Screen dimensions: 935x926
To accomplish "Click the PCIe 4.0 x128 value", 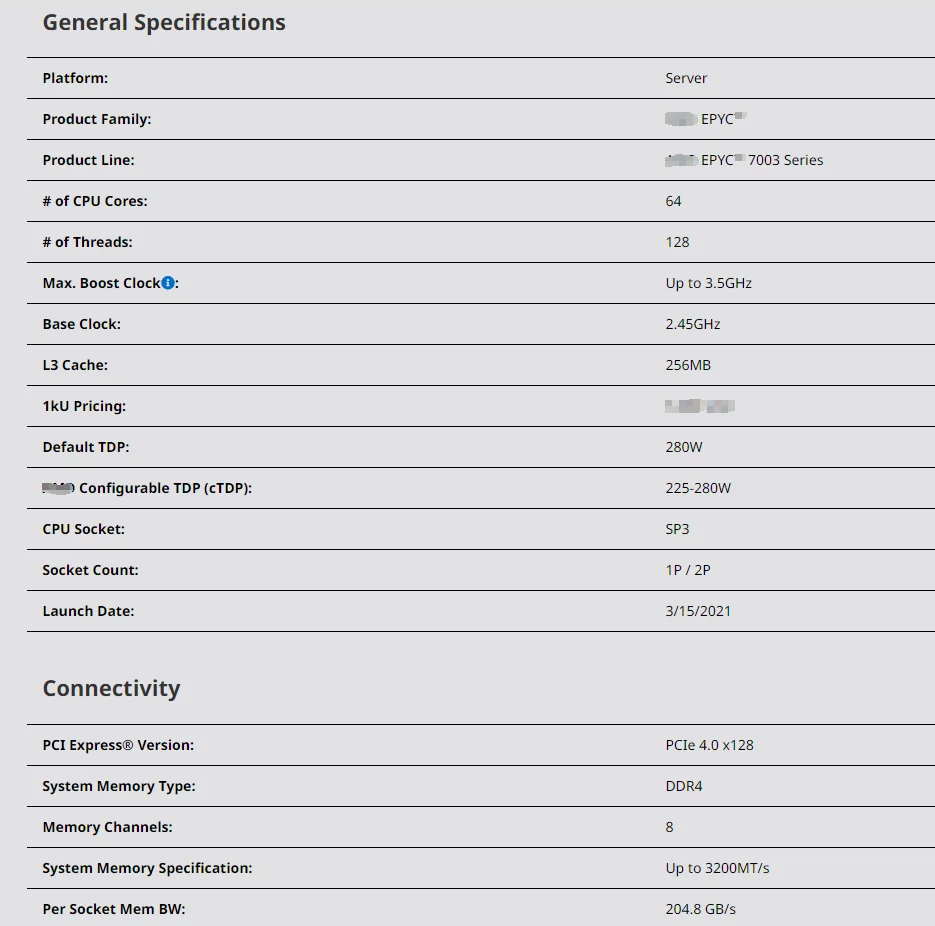I will [710, 745].
